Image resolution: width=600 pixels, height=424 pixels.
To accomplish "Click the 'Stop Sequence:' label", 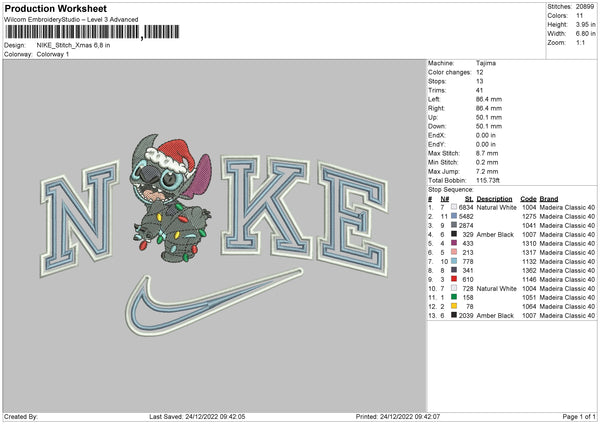I will [451, 190].
